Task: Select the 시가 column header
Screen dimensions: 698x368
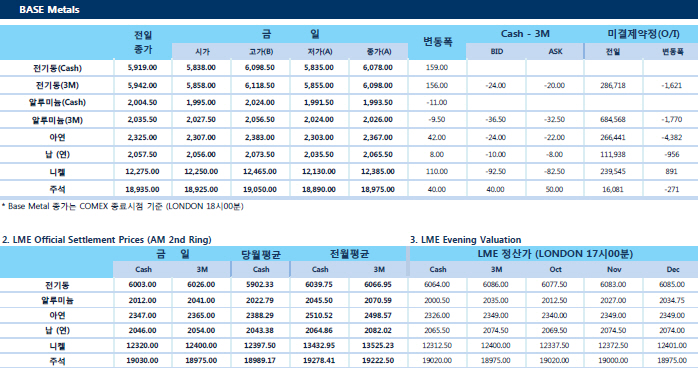Action: (202, 52)
